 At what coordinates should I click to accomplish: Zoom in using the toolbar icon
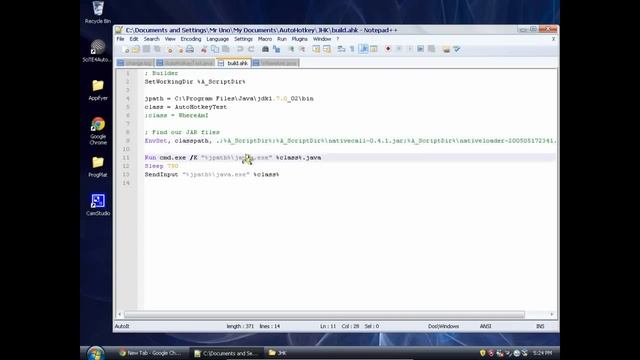[291, 49]
